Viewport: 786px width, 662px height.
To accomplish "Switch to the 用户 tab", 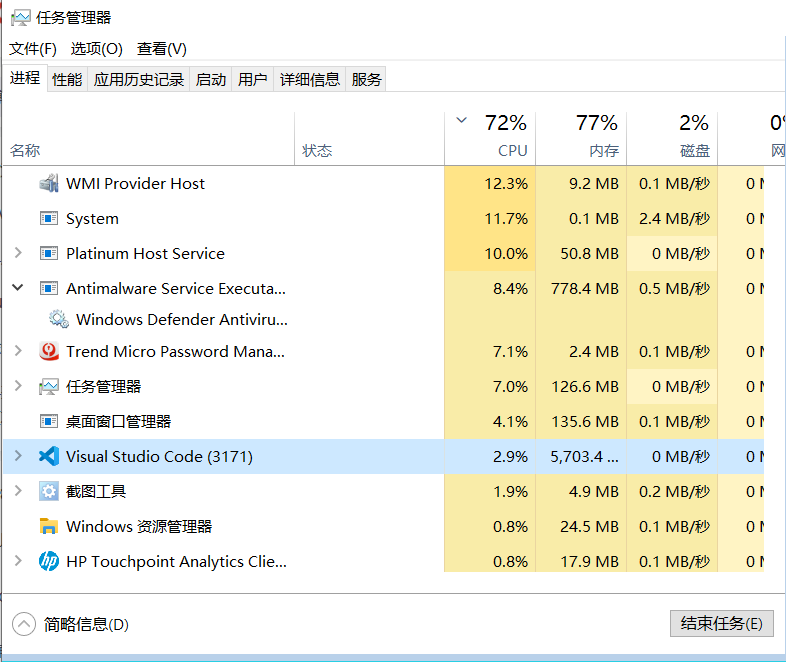I will (253, 79).
